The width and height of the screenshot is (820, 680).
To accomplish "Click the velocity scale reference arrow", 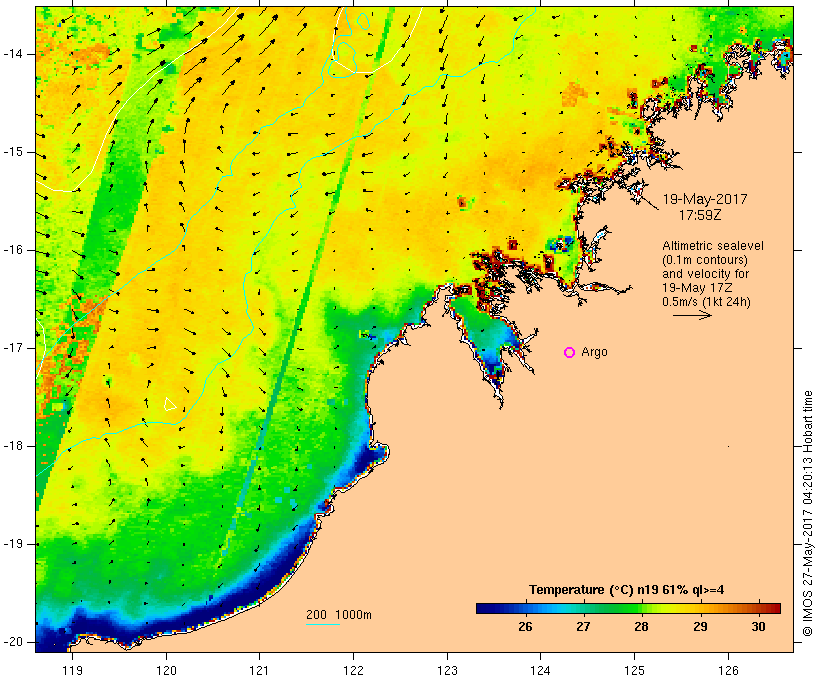I will 692,315.
